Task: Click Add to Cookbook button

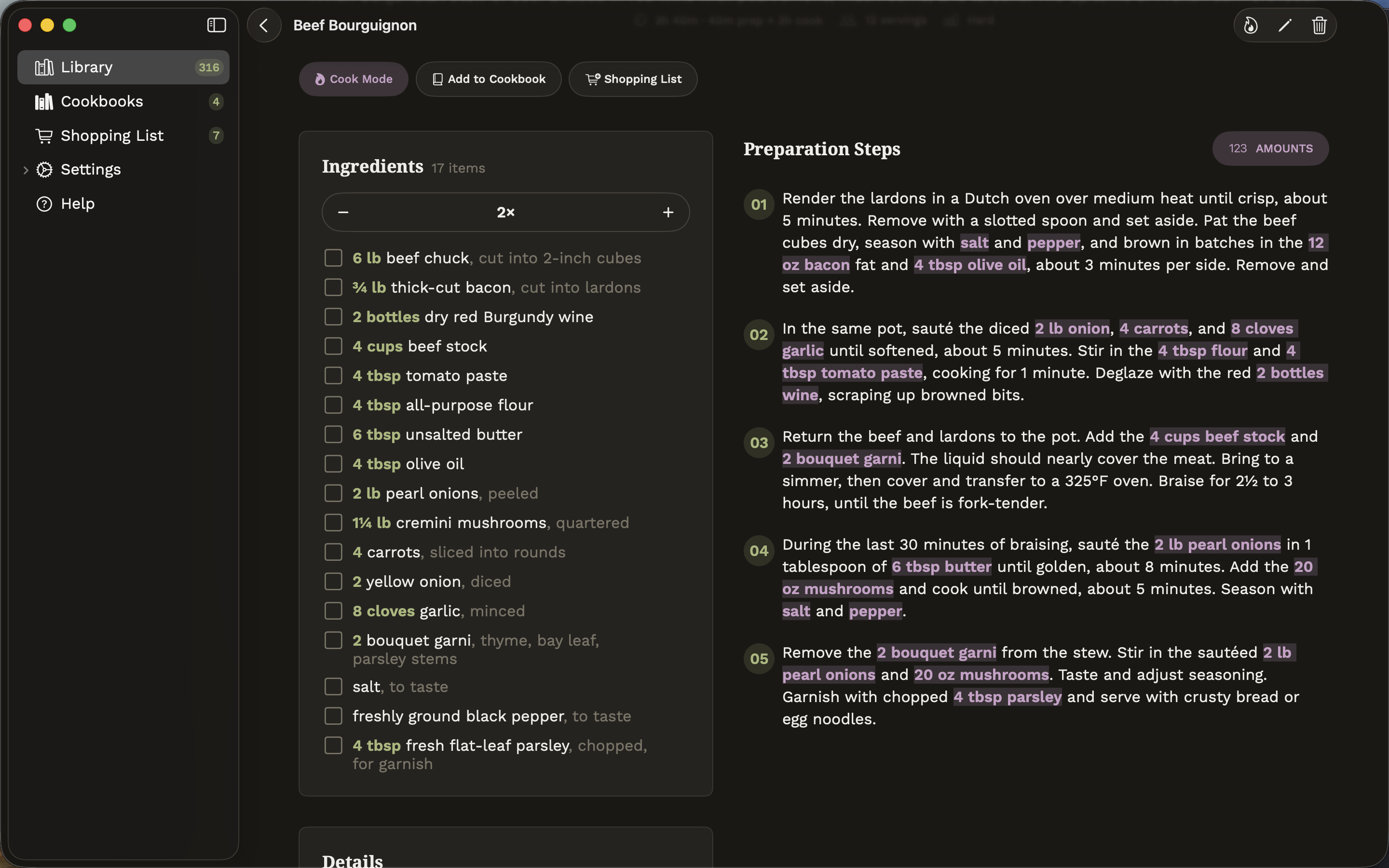Action: [x=489, y=79]
